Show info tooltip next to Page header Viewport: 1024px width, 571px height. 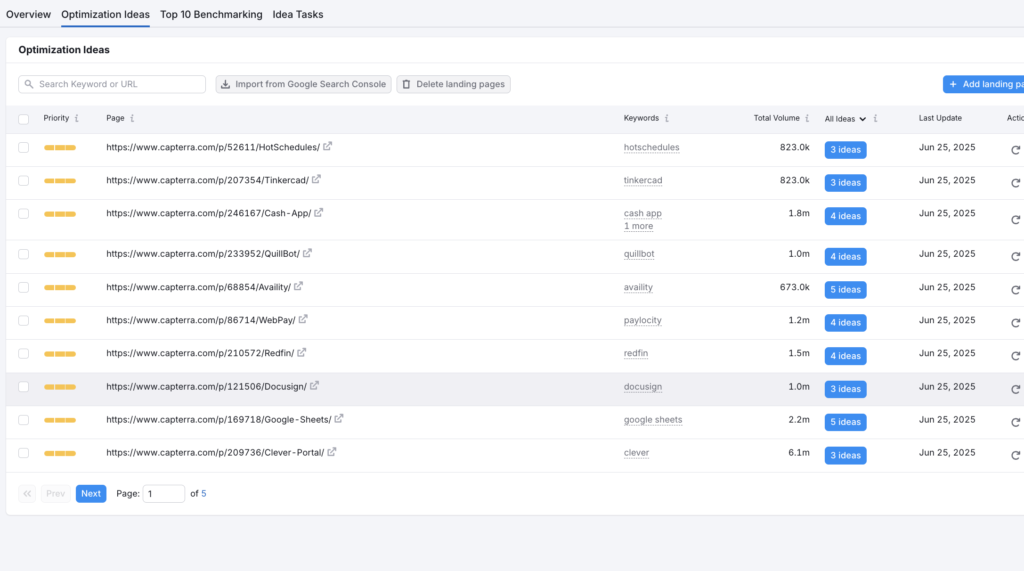click(x=133, y=118)
